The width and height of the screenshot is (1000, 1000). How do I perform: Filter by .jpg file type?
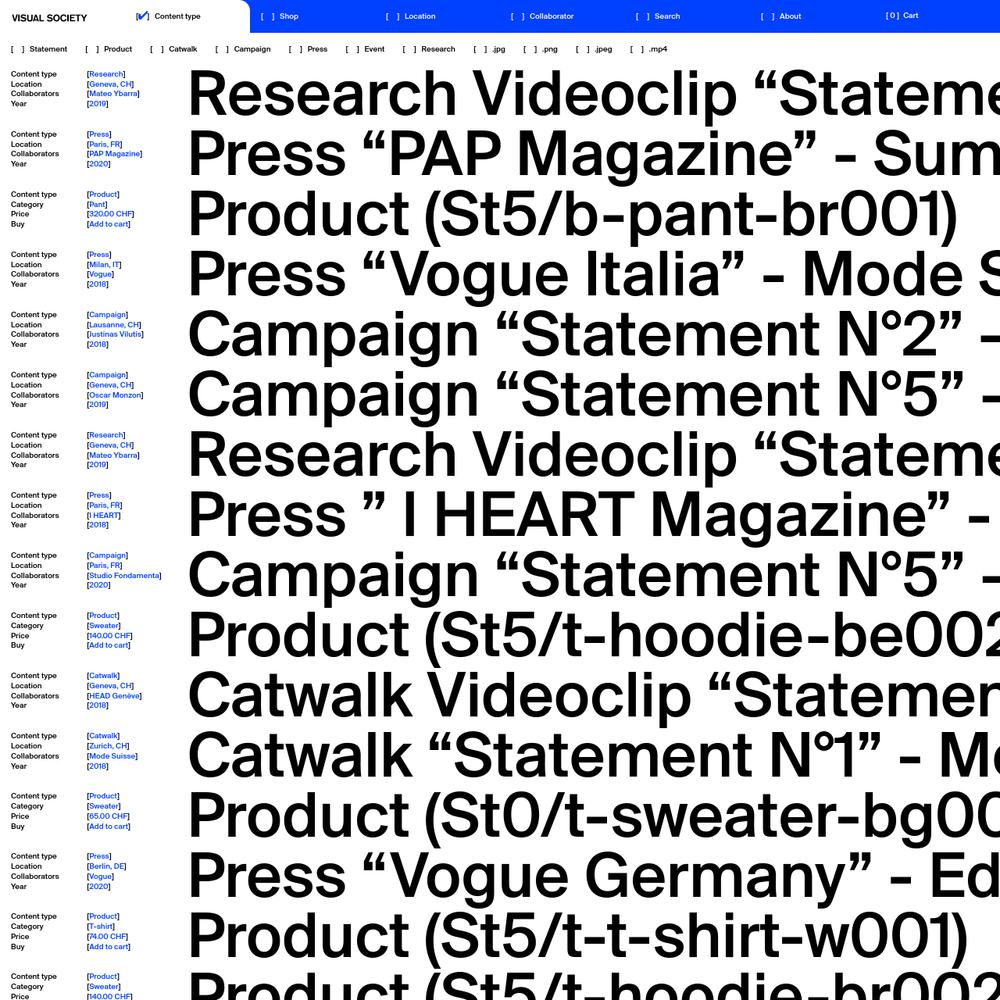[489, 49]
